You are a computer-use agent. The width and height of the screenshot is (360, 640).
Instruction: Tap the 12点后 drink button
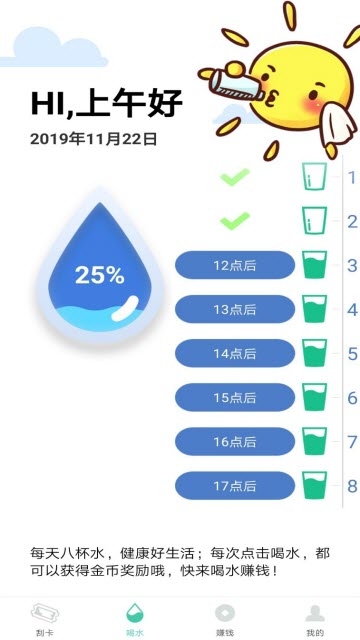point(235,265)
